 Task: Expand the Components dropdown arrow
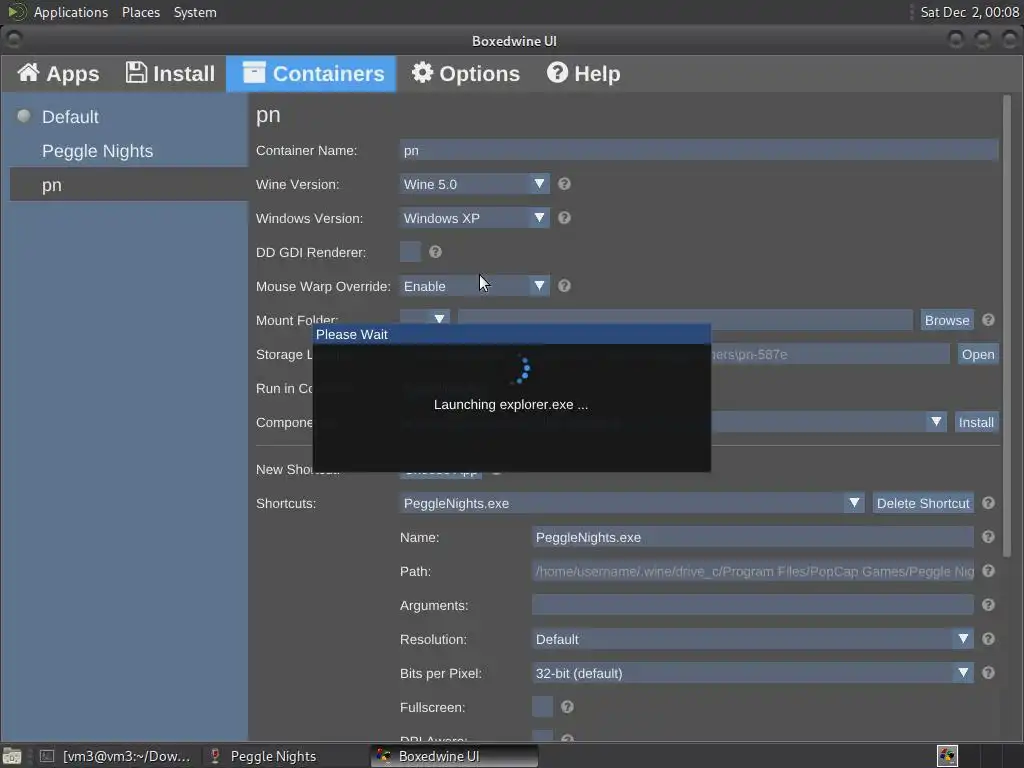pos(936,422)
